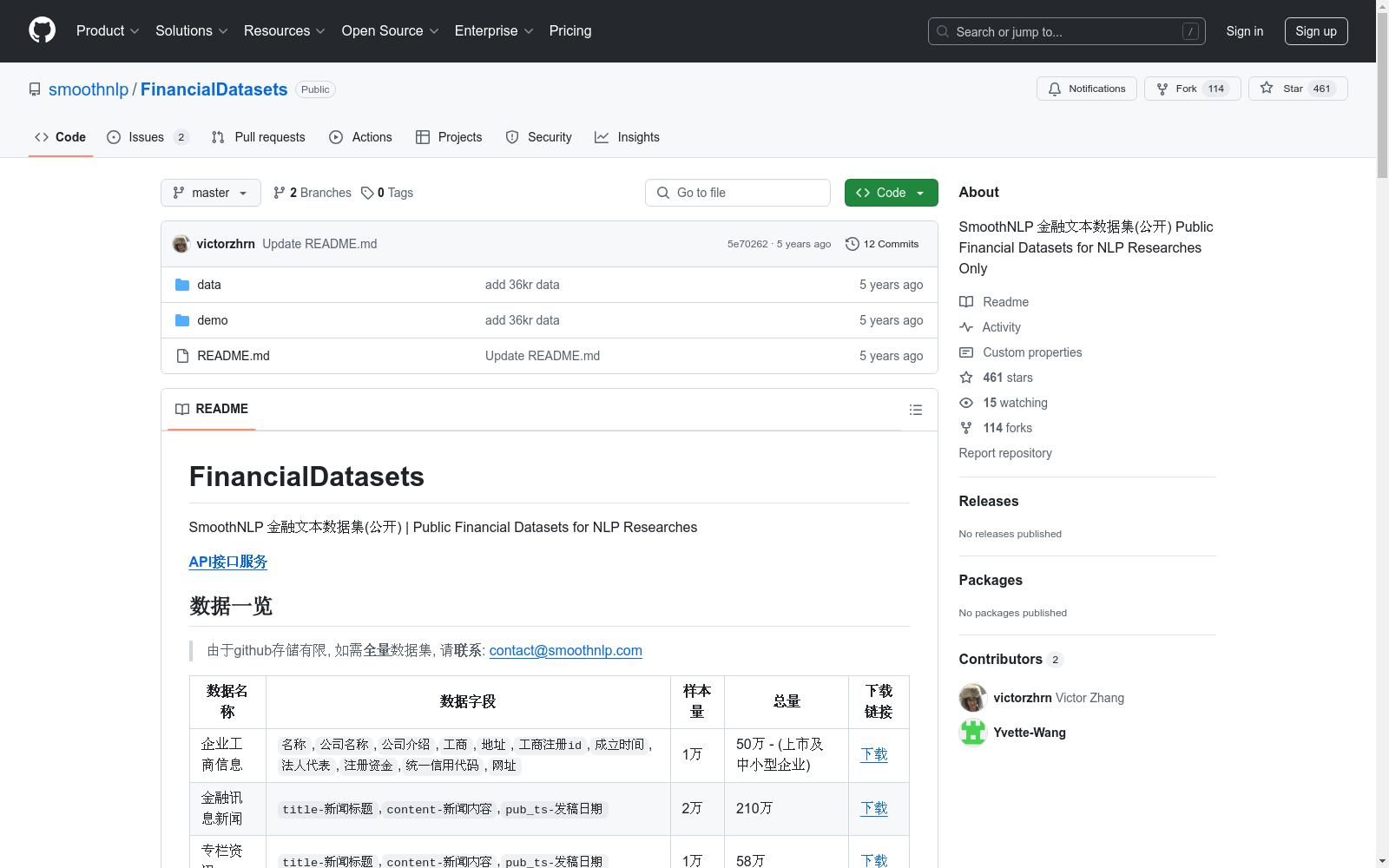This screenshot has width=1389, height=868.
Task: Click the branches icon
Action: pyautogui.click(x=280, y=193)
